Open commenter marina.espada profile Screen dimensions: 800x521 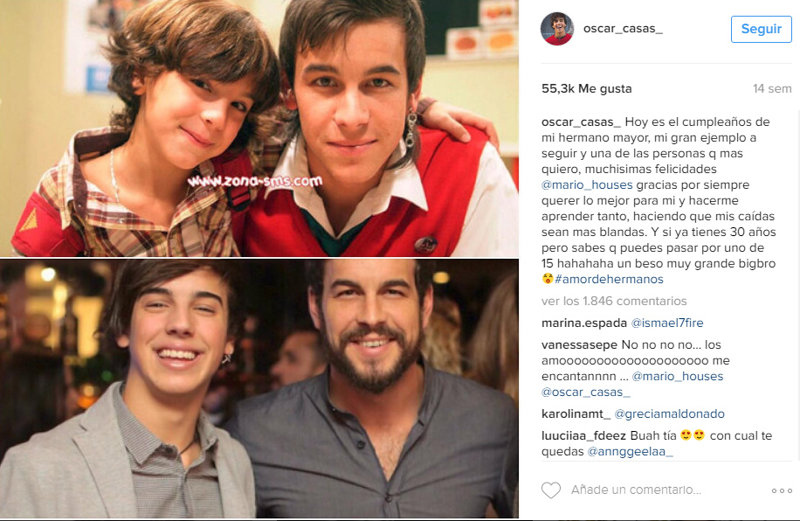coord(584,323)
